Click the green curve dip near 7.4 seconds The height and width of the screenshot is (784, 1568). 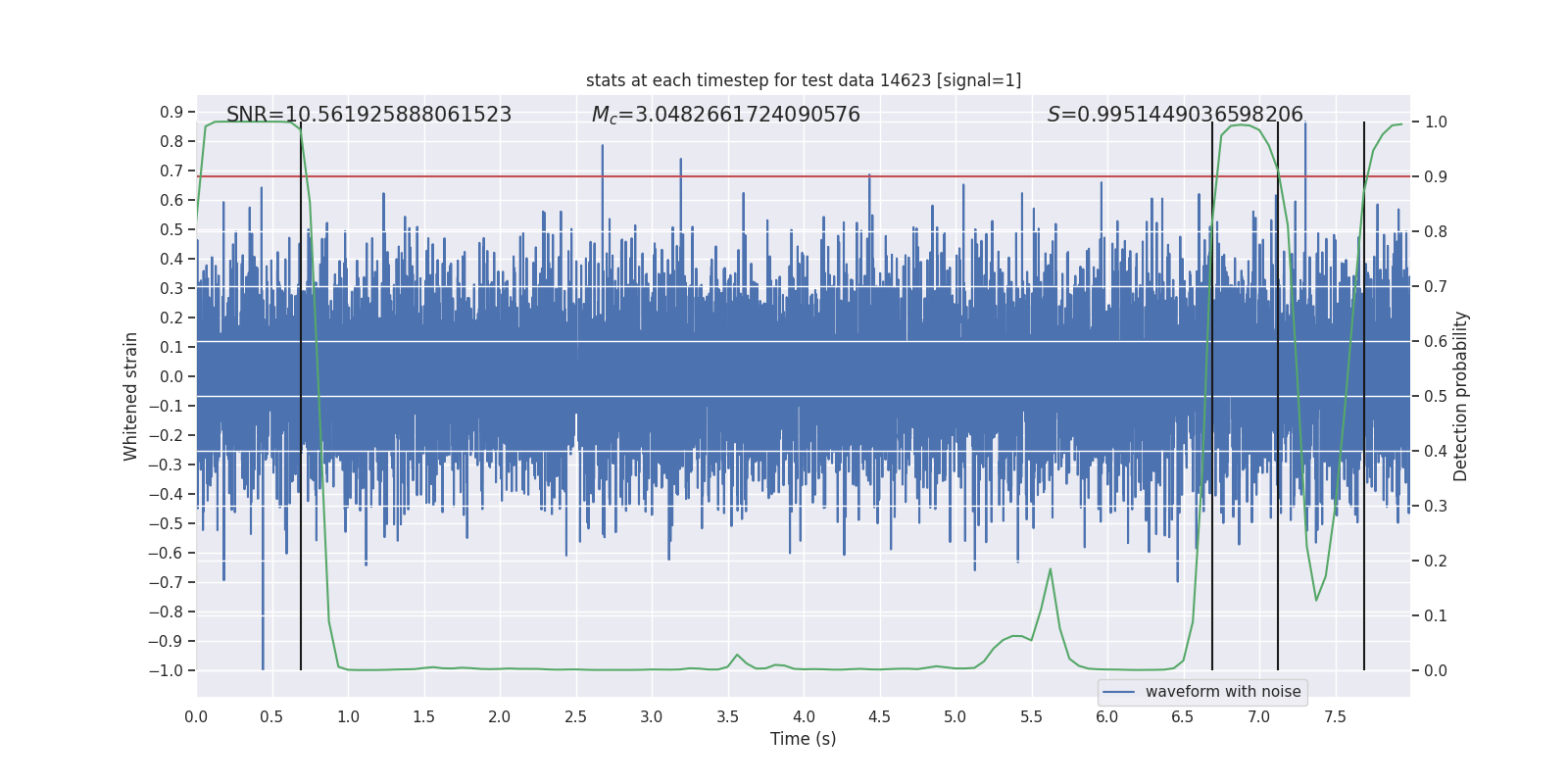[x=1316, y=600]
